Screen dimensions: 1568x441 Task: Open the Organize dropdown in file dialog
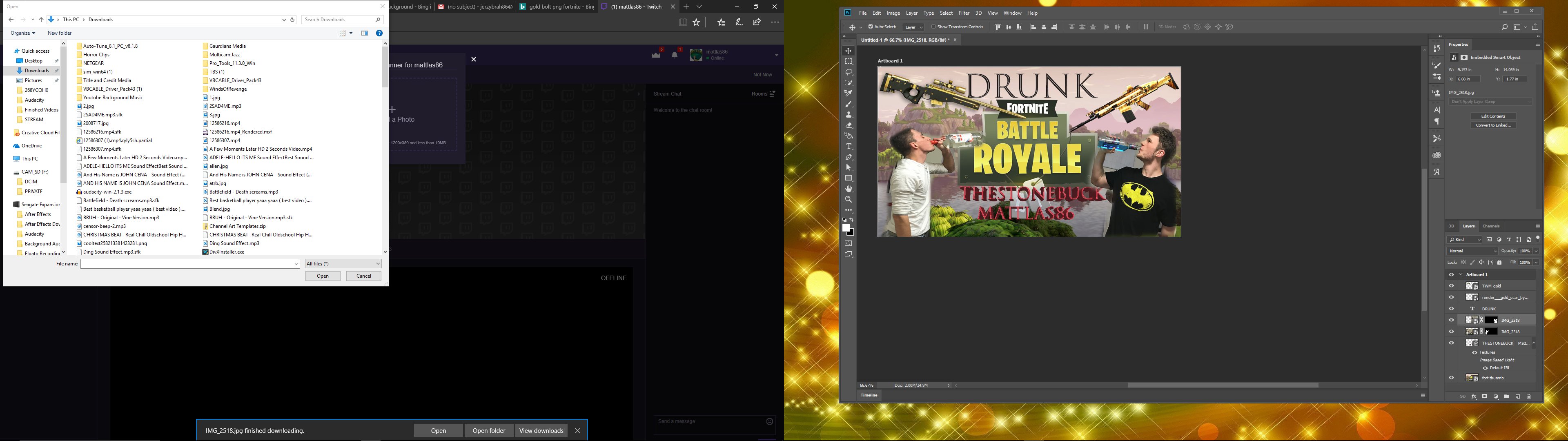tap(23, 33)
